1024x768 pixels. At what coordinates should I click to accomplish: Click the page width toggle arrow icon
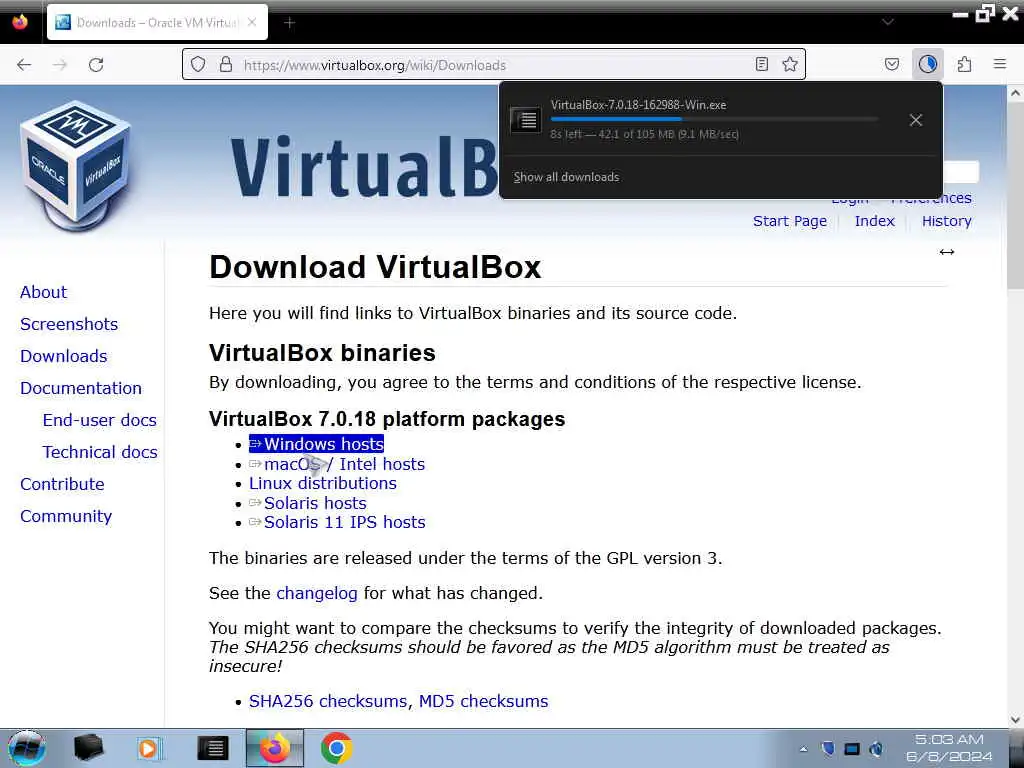pyautogui.click(x=946, y=252)
